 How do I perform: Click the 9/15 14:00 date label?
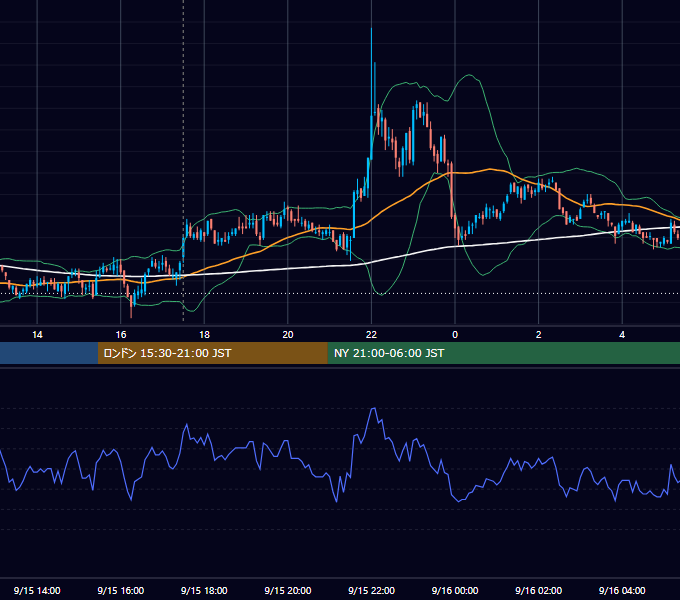(37, 590)
